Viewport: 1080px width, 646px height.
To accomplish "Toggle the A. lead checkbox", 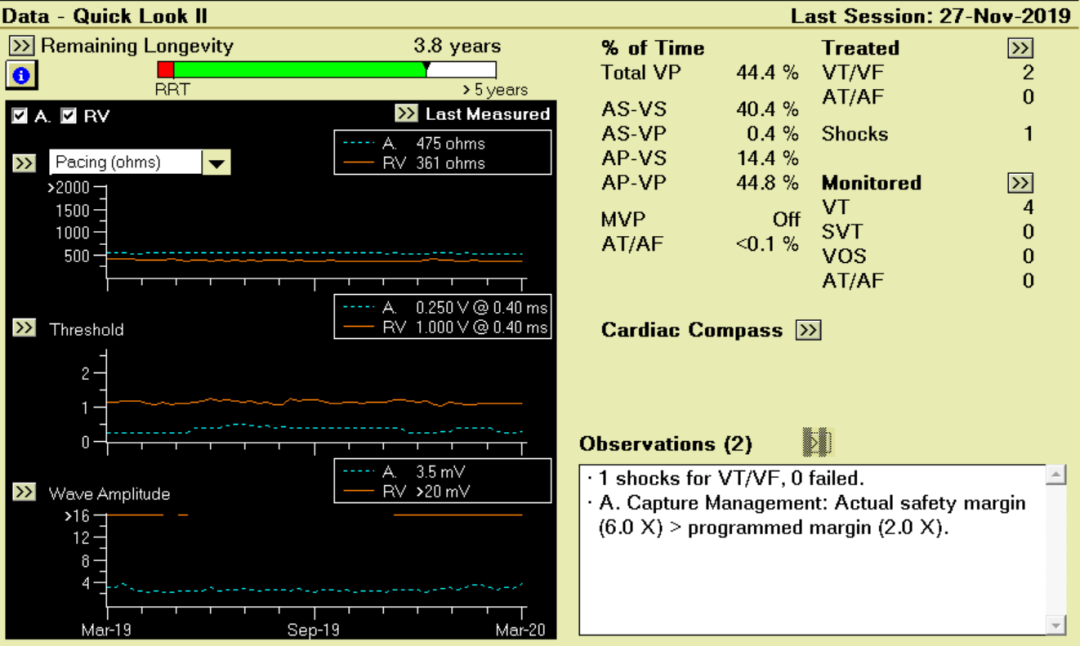I will tap(20, 116).
